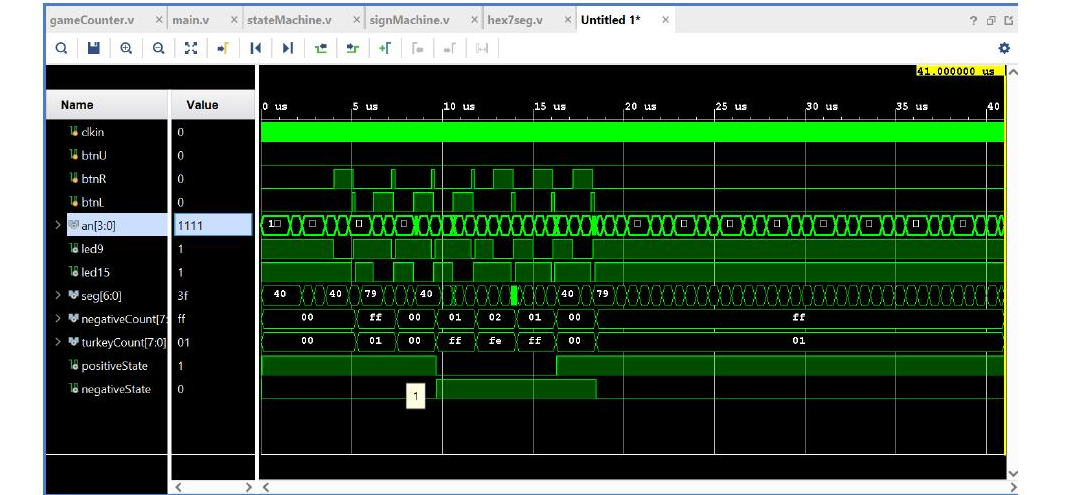Open waveform settings gear

[x=1004, y=48]
